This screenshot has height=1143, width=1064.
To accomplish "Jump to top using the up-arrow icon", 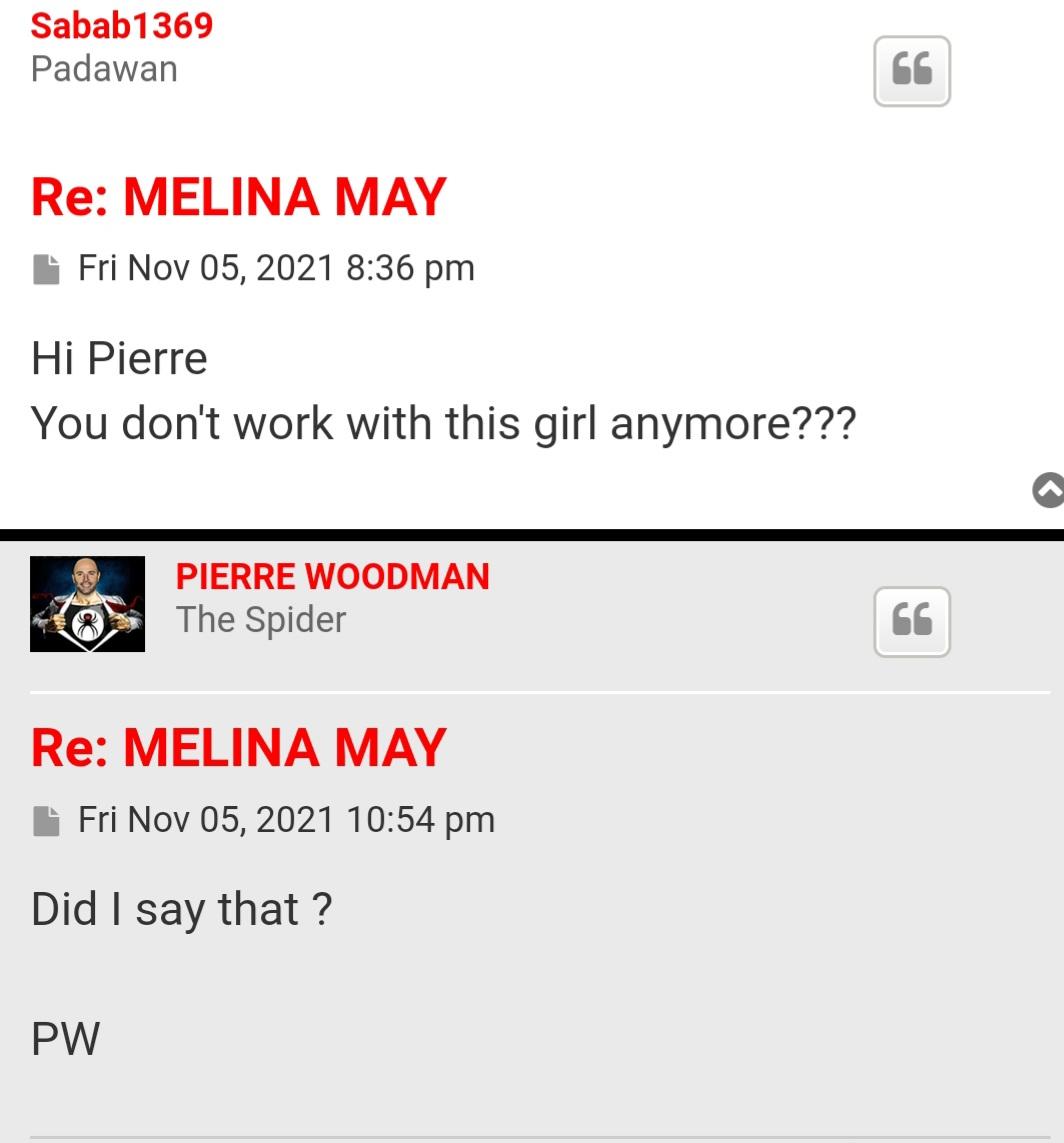I will (1049, 490).
